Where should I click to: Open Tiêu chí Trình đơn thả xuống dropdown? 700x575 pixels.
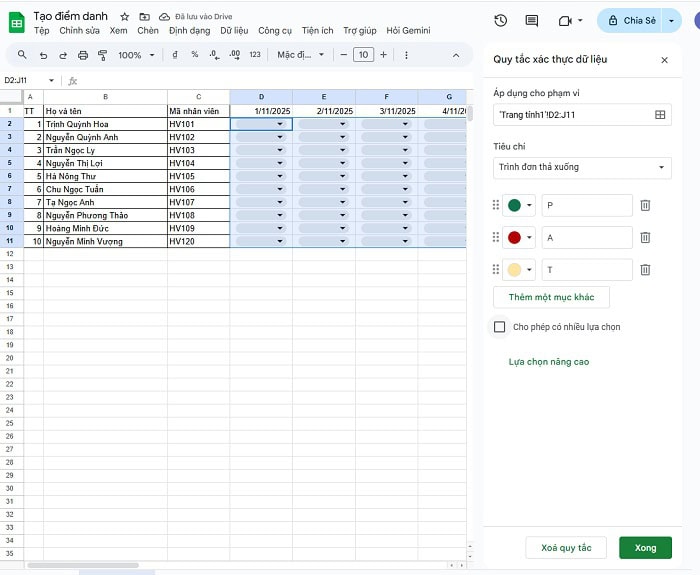pyautogui.click(x=582, y=167)
